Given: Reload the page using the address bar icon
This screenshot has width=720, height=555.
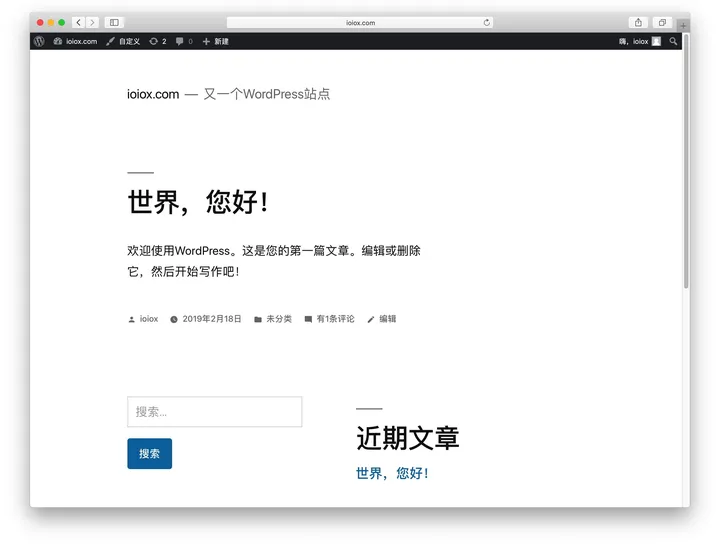Looking at the screenshot, I should coord(487,22).
